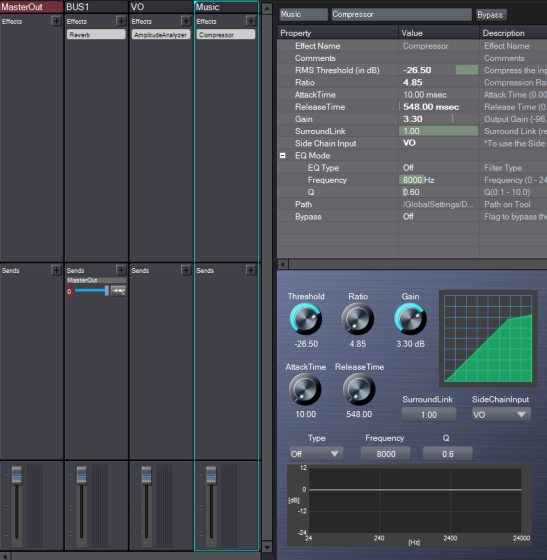Add send to BUS1 channel
Screen dimensions: 547x560
click(121, 270)
